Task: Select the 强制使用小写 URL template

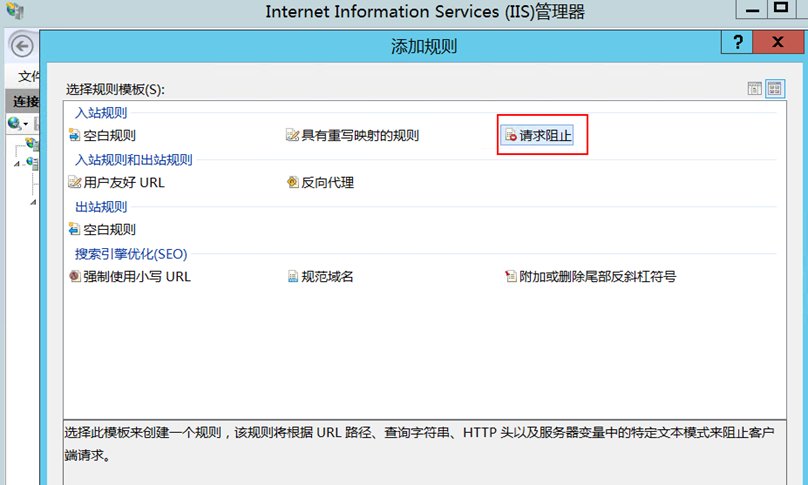Action: 136,277
